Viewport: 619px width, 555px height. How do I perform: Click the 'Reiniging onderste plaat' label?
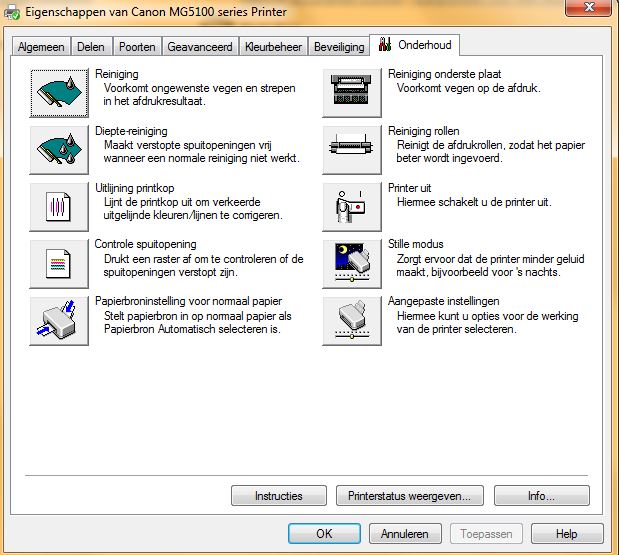coord(445,74)
